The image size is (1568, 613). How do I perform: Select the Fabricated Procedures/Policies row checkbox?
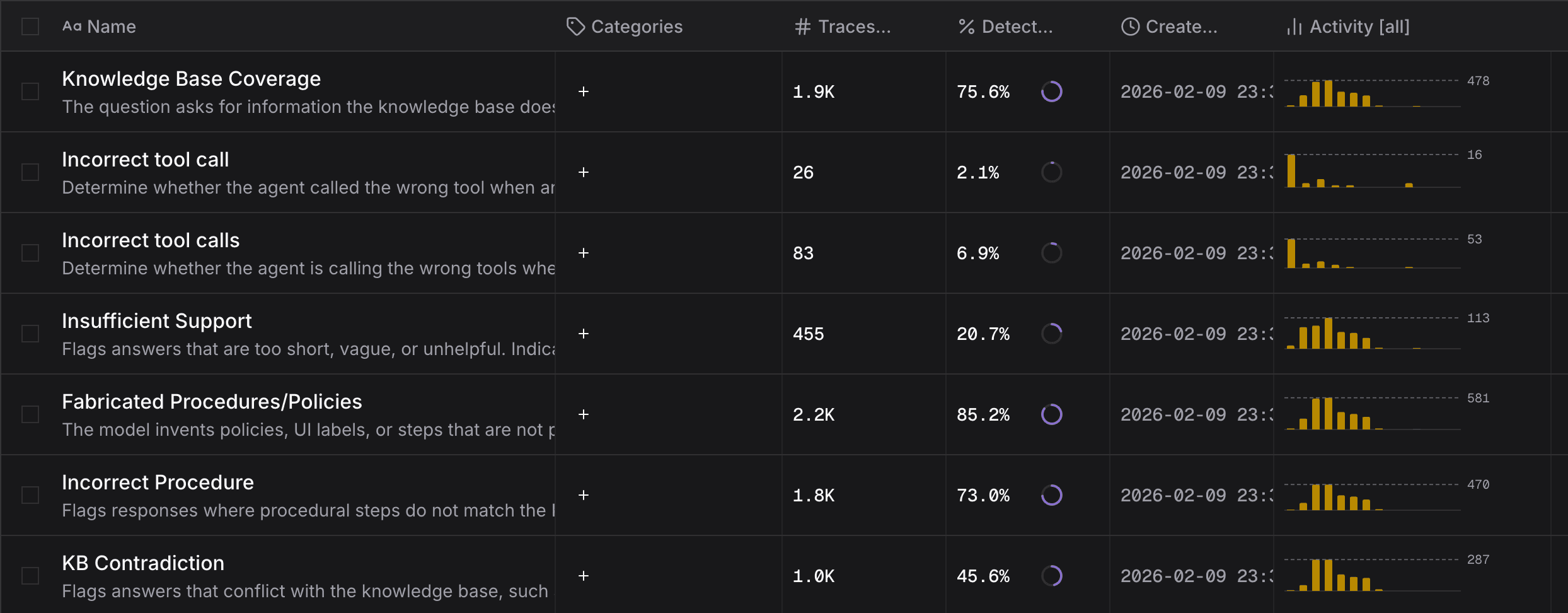(x=30, y=414)
